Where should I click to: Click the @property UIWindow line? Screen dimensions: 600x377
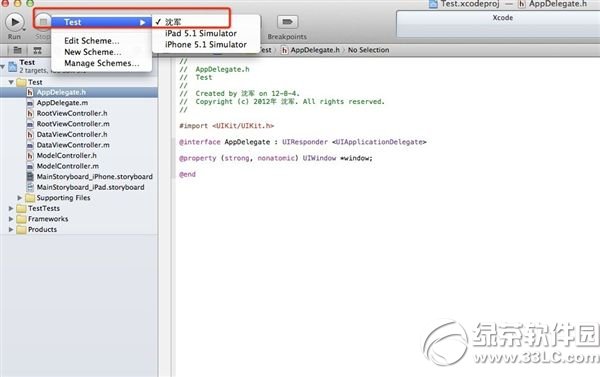click(276, 158)
